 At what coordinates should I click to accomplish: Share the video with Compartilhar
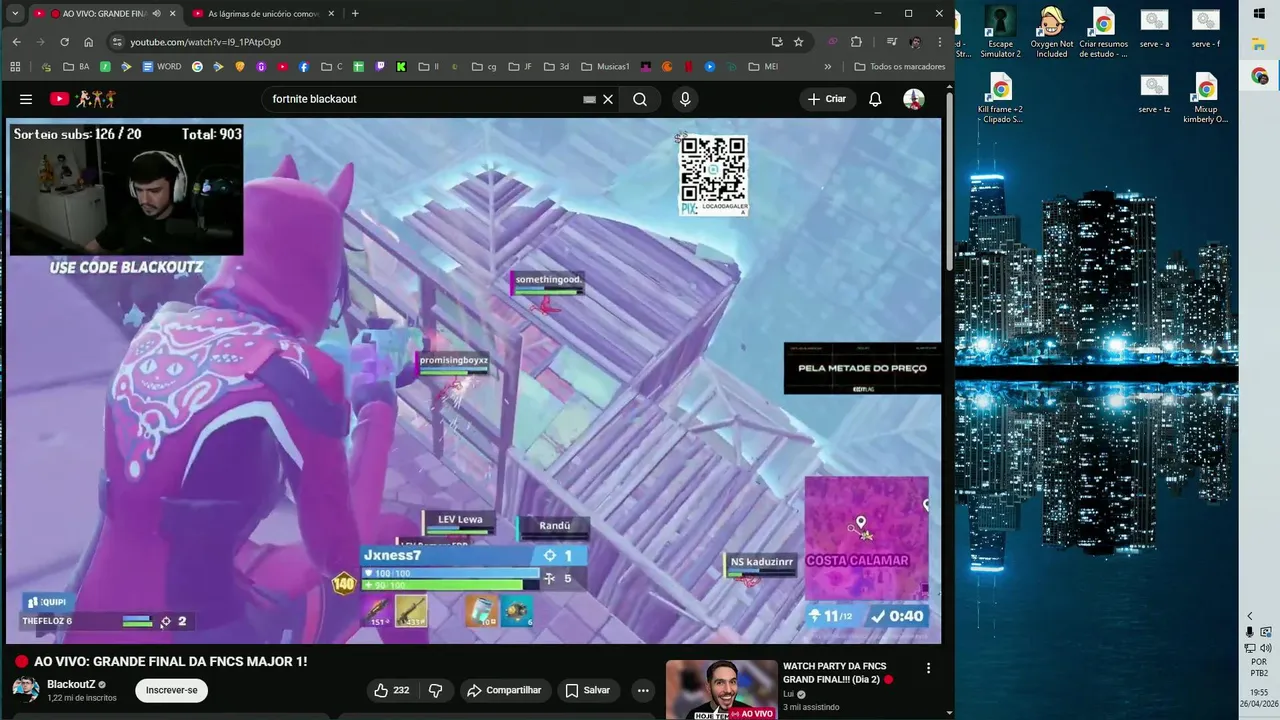504,690
